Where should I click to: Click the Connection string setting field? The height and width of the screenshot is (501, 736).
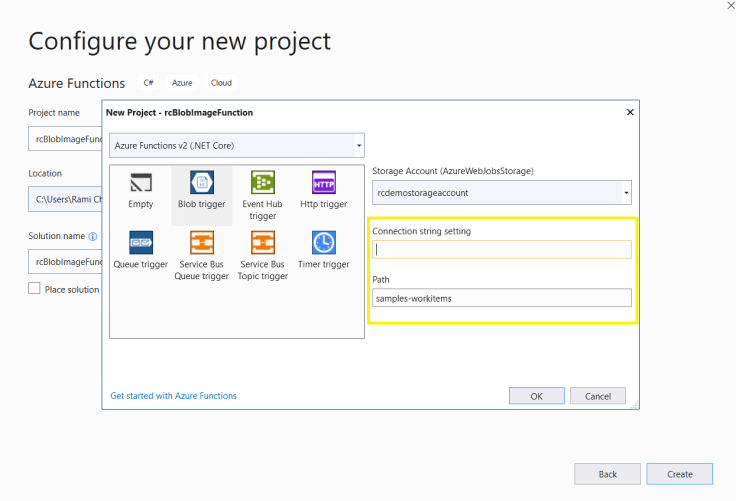tap(501, 250)
